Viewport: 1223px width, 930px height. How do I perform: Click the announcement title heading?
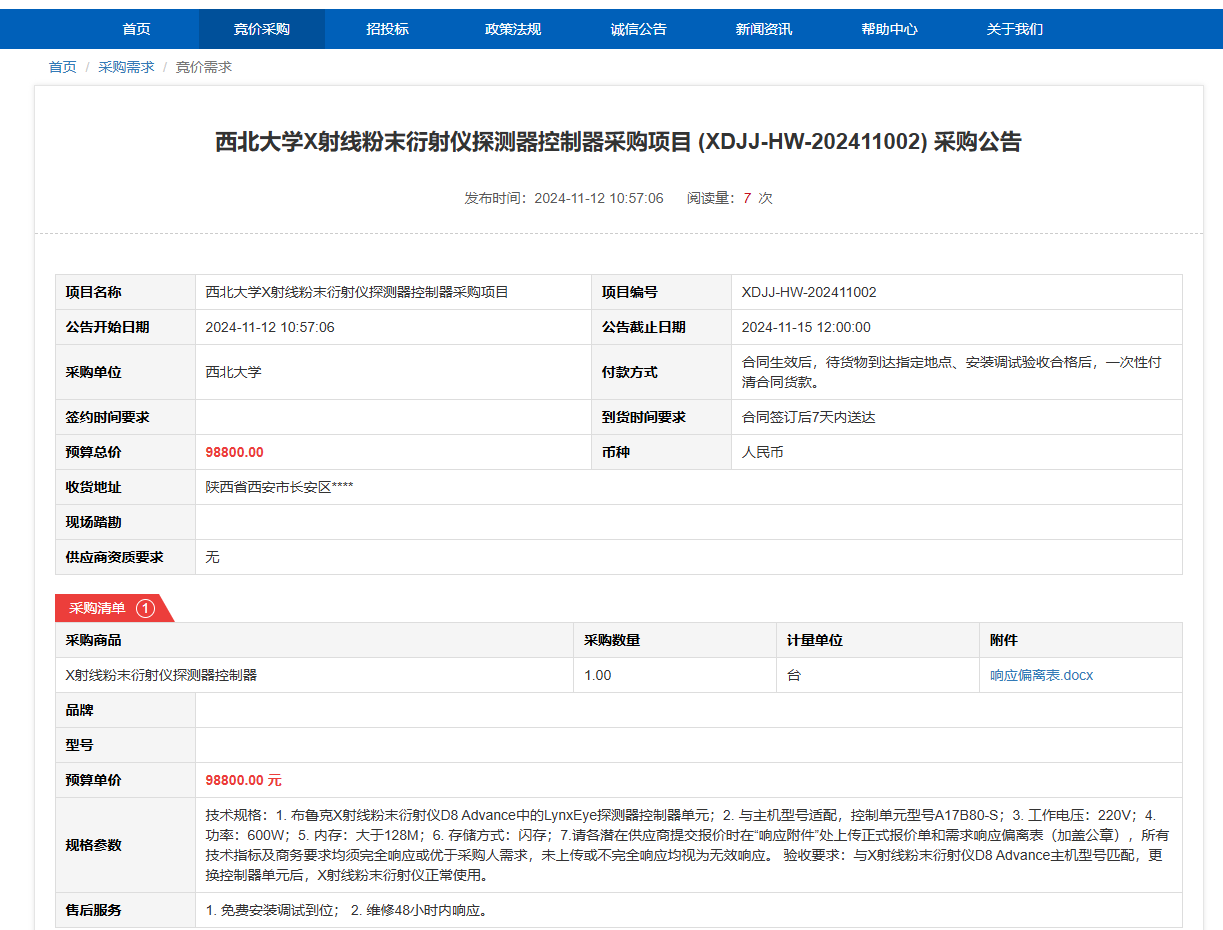pos(618,142)
